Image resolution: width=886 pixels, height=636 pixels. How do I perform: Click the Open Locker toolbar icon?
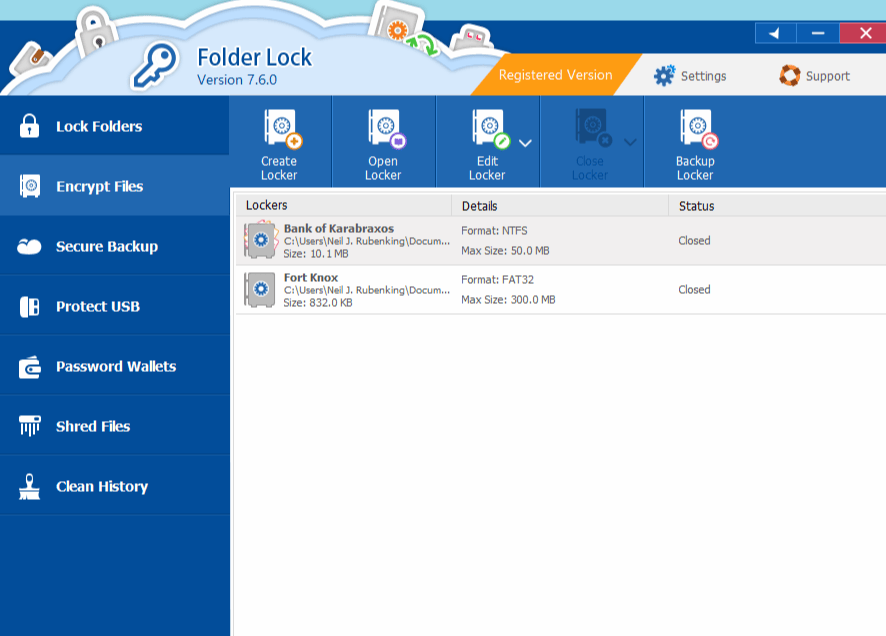pos(386,128)
